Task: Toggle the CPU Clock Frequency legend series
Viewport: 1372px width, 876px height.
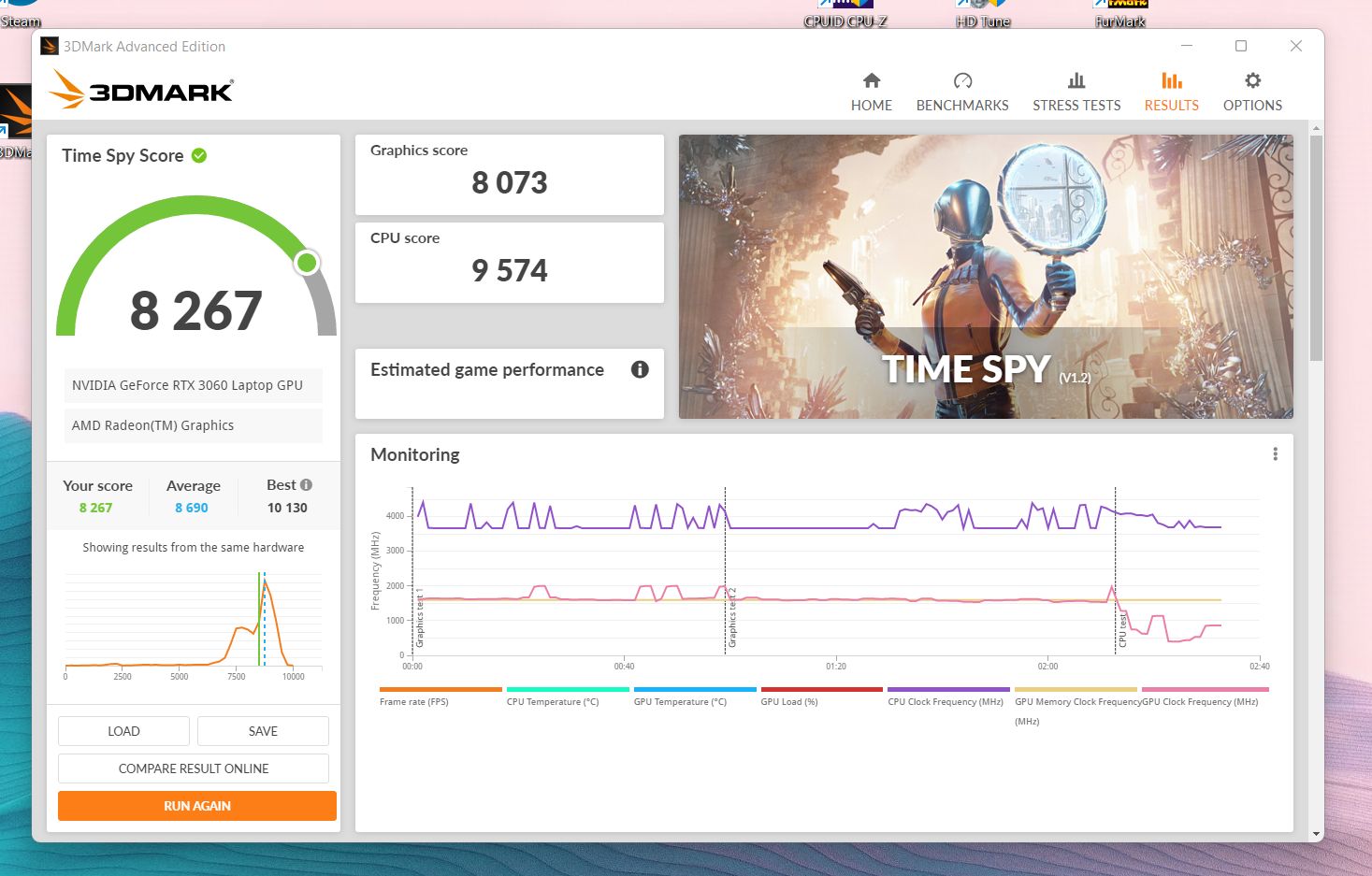Action: (x=948, y=696)
